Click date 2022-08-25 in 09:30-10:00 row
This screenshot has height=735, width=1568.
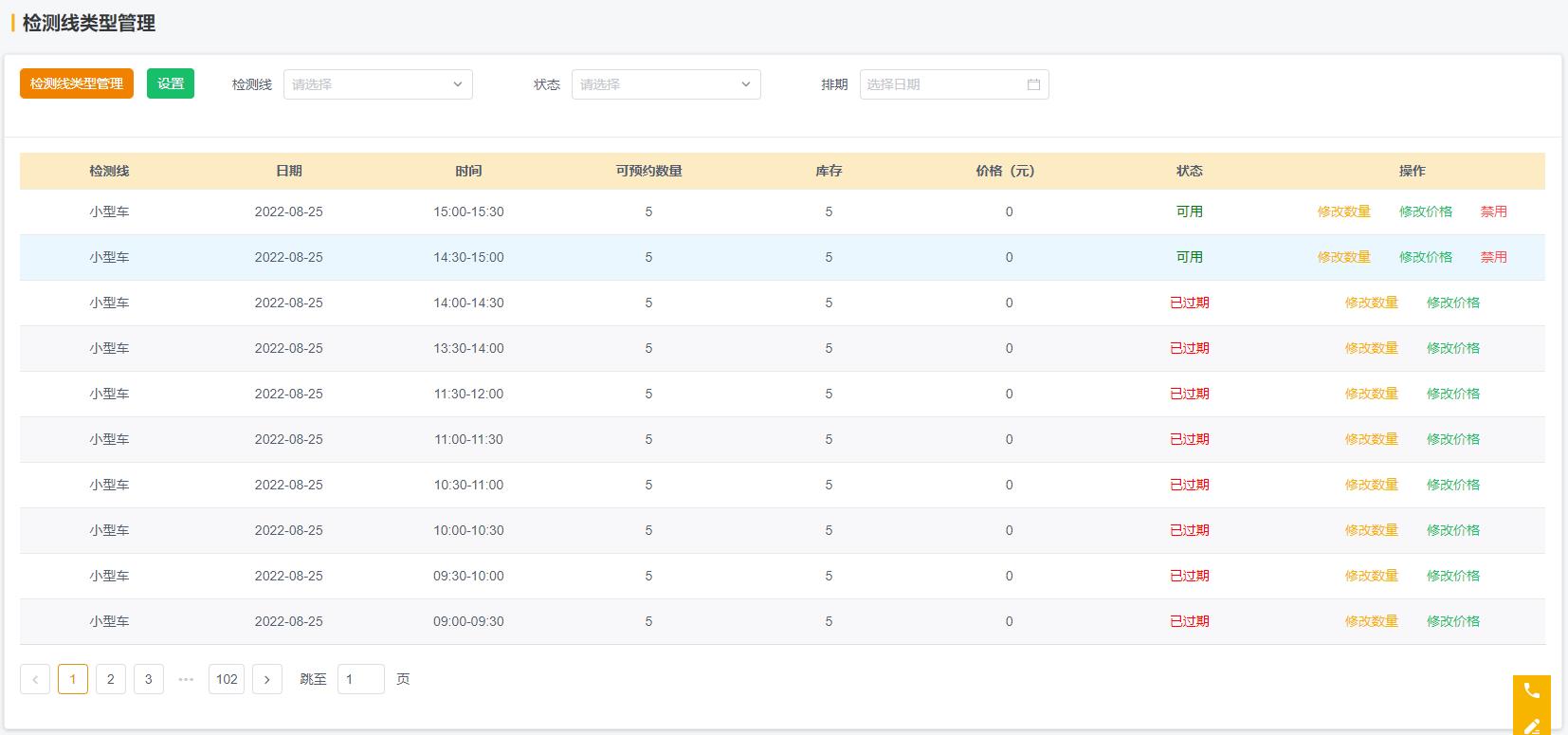(289, 576)
